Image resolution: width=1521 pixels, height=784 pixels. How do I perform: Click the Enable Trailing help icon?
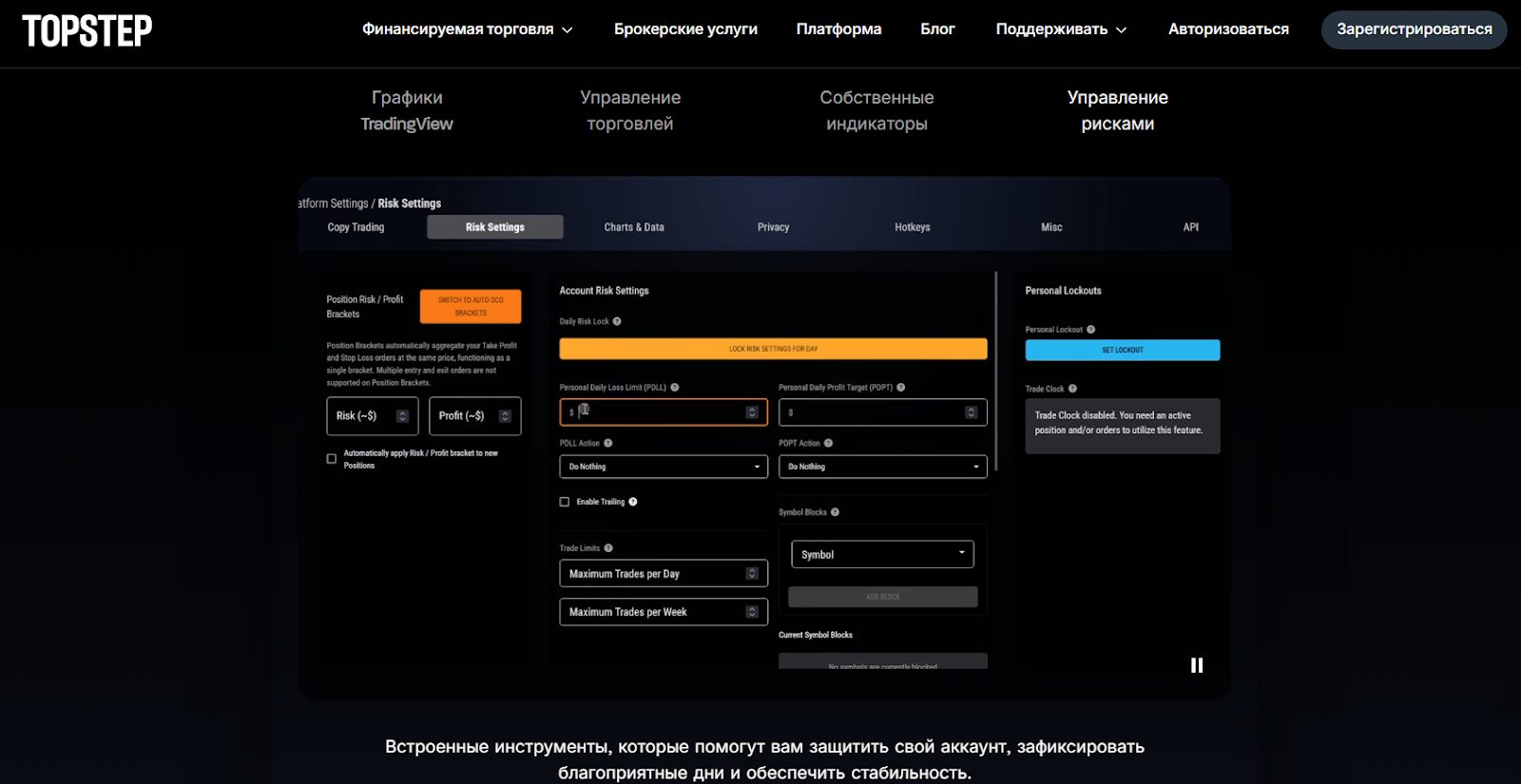[633, 502]
